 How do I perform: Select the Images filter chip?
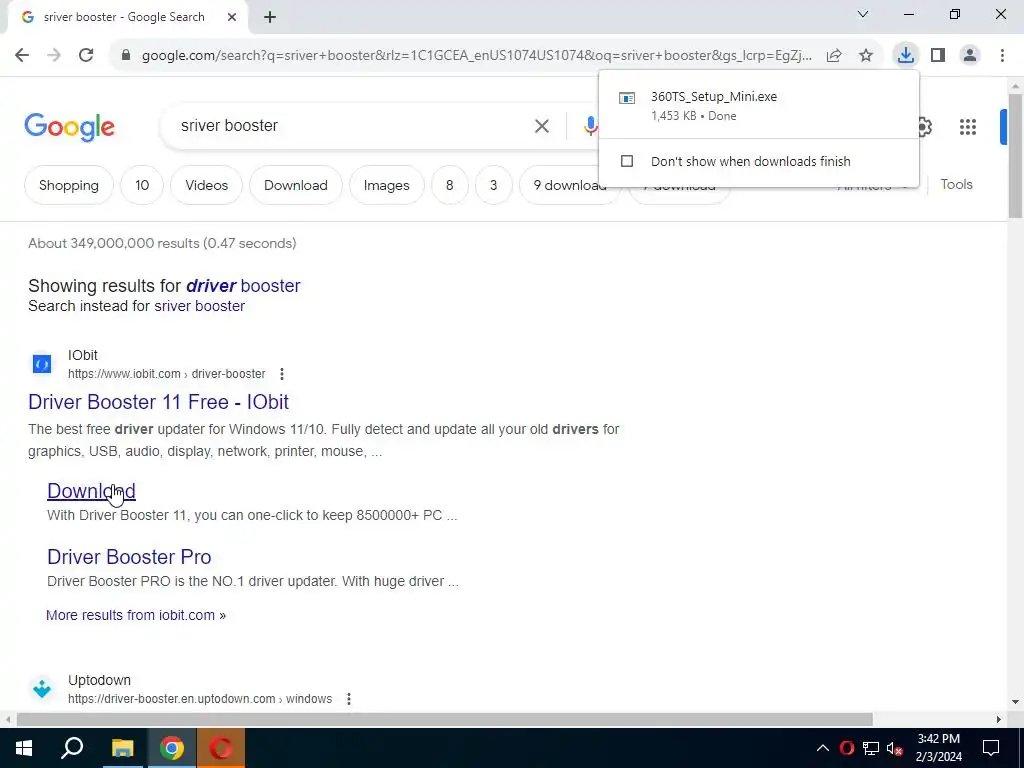tap(387, 185)
